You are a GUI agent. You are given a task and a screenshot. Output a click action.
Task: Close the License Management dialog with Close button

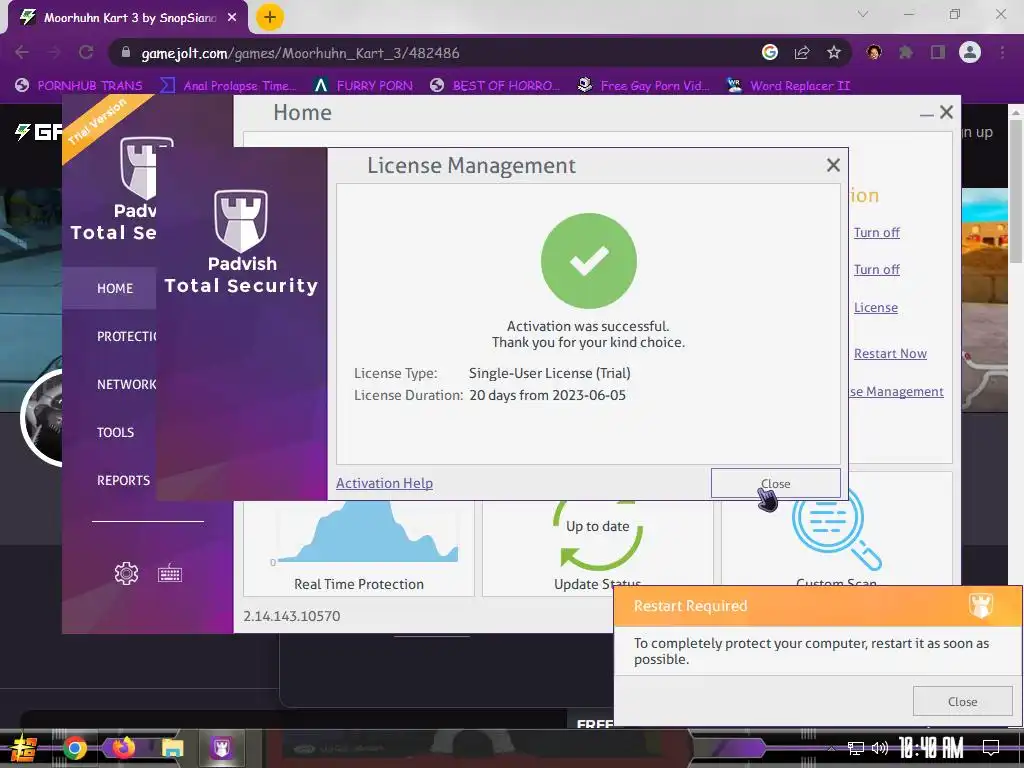(775, 483)
